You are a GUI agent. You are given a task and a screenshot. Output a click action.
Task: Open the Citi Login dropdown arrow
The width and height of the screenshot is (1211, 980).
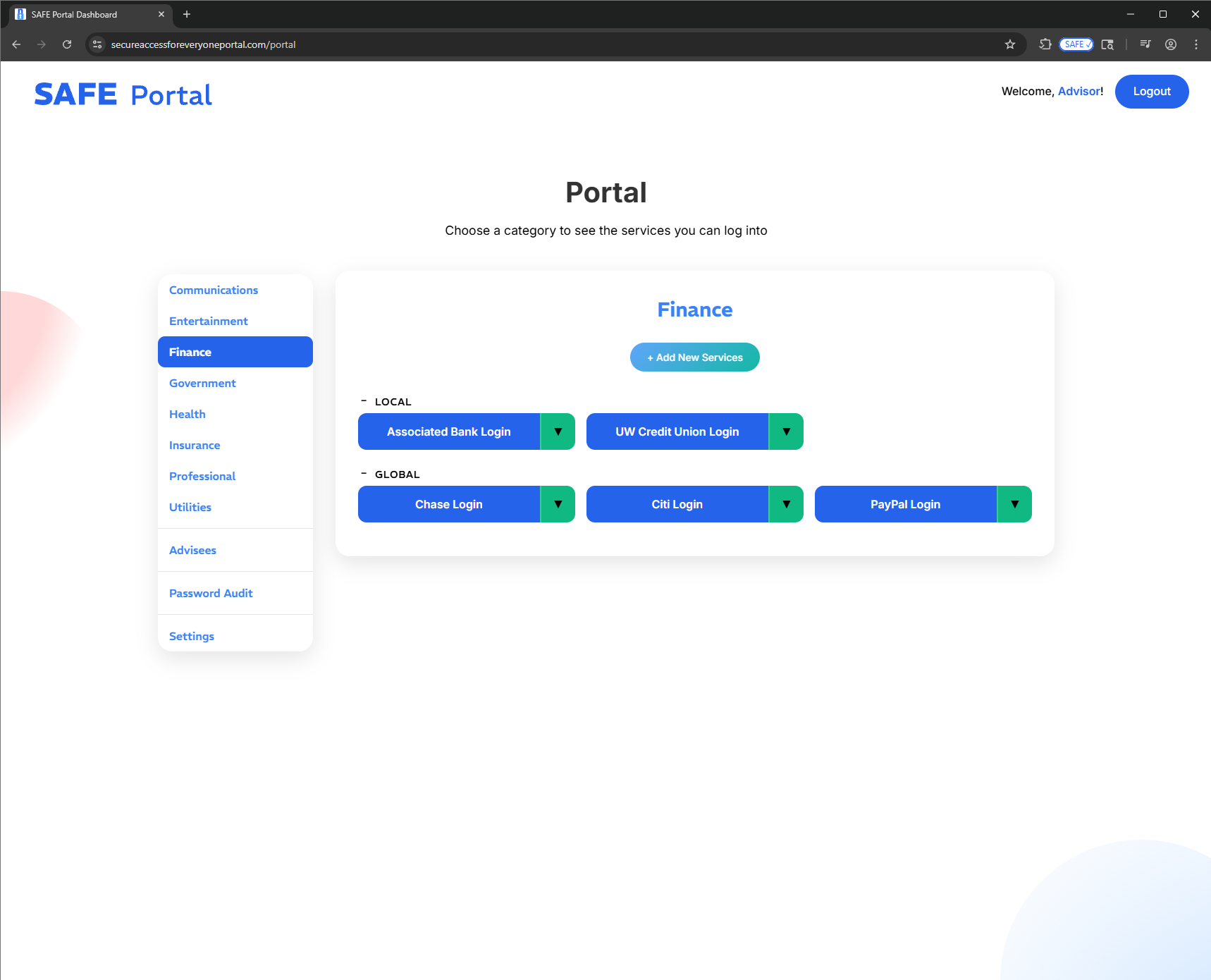[785, 504]
